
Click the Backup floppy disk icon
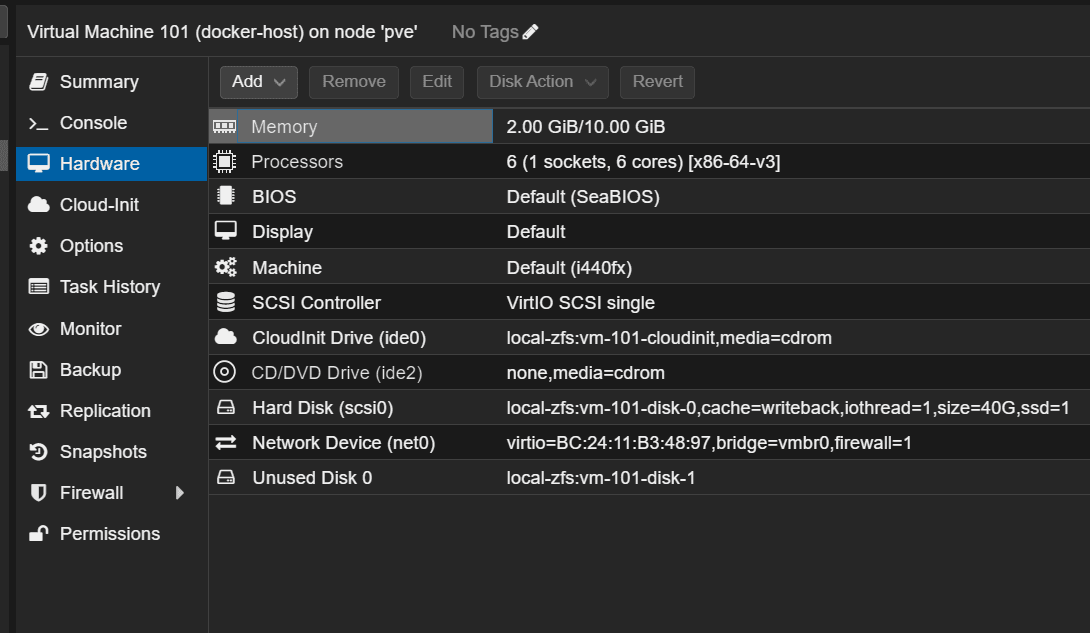pyautogui.click(x=38, y=370)
